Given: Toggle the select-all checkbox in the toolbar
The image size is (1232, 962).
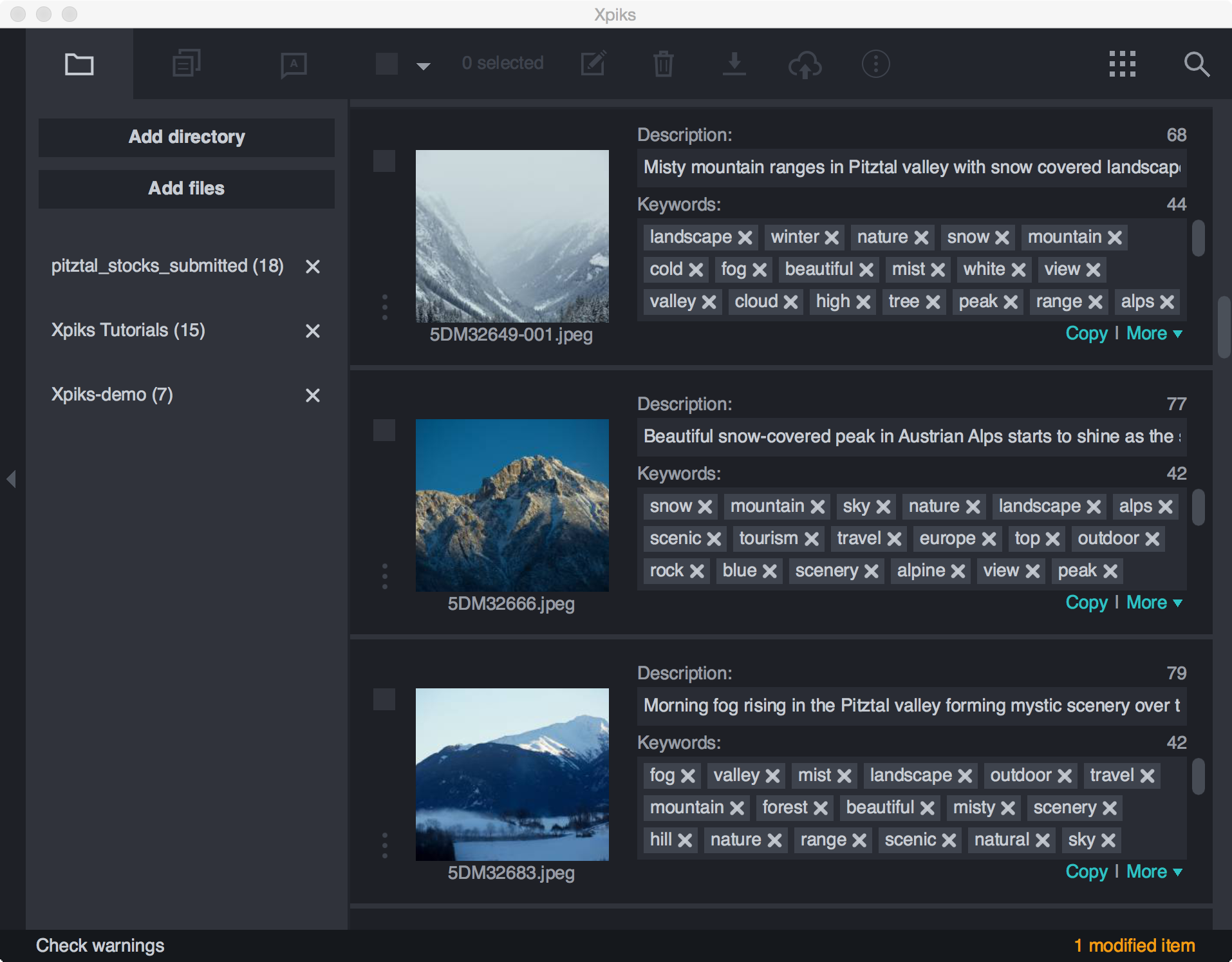Looking at the screenshot, I should (386, 64).
